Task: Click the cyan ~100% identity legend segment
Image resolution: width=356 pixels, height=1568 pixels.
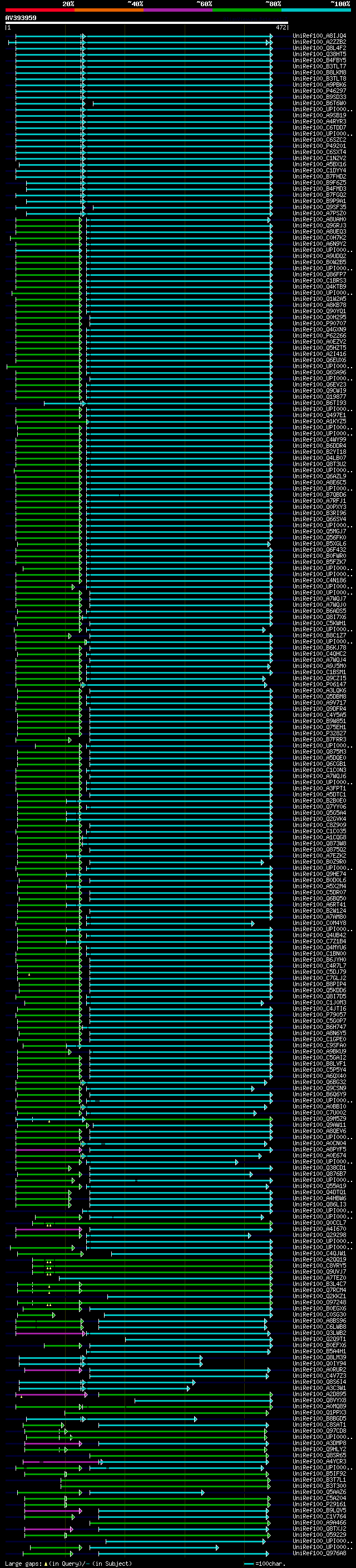Action: tap(316, 10)
